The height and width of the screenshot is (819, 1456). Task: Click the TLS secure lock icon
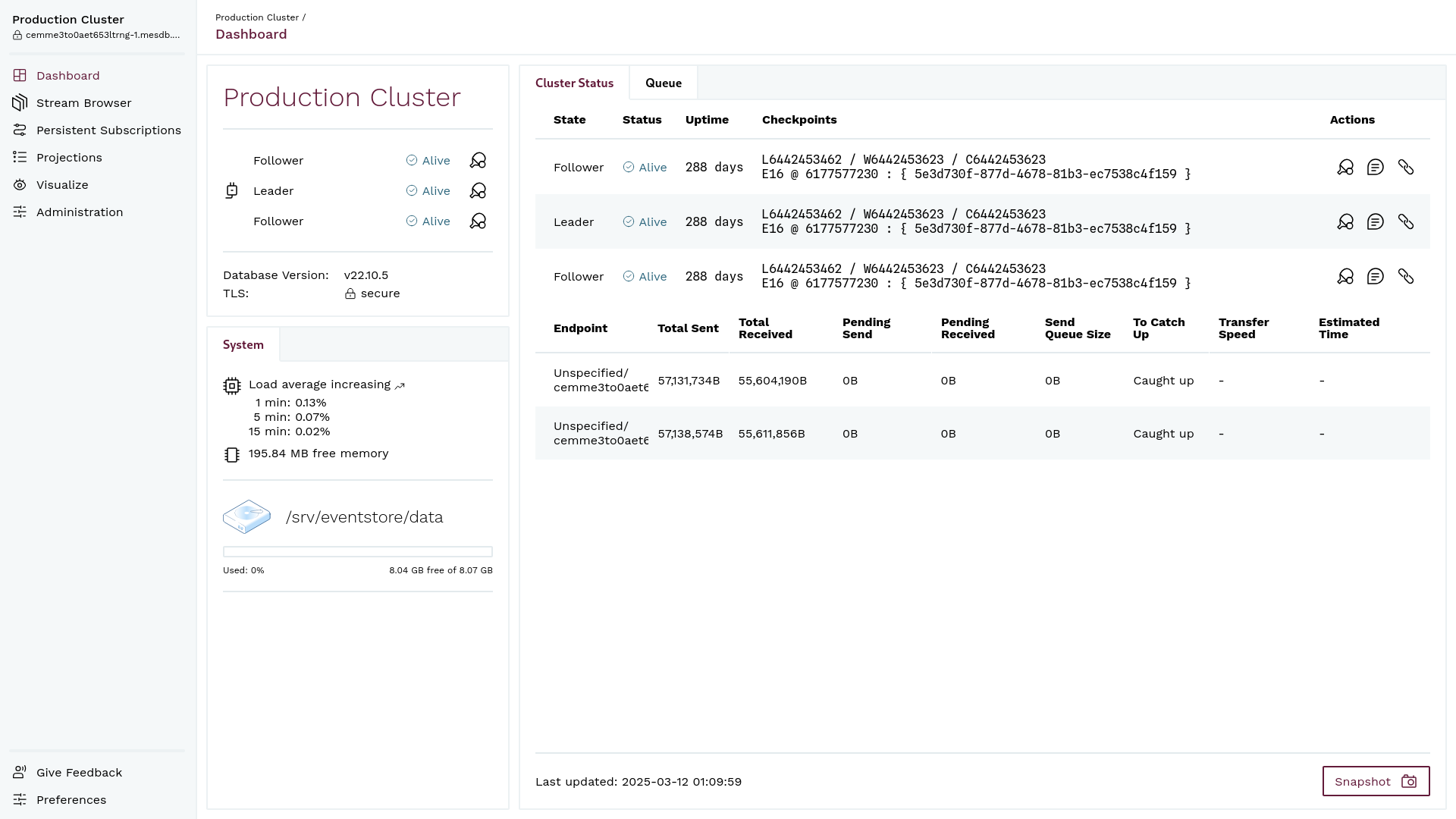coord(350,293)
